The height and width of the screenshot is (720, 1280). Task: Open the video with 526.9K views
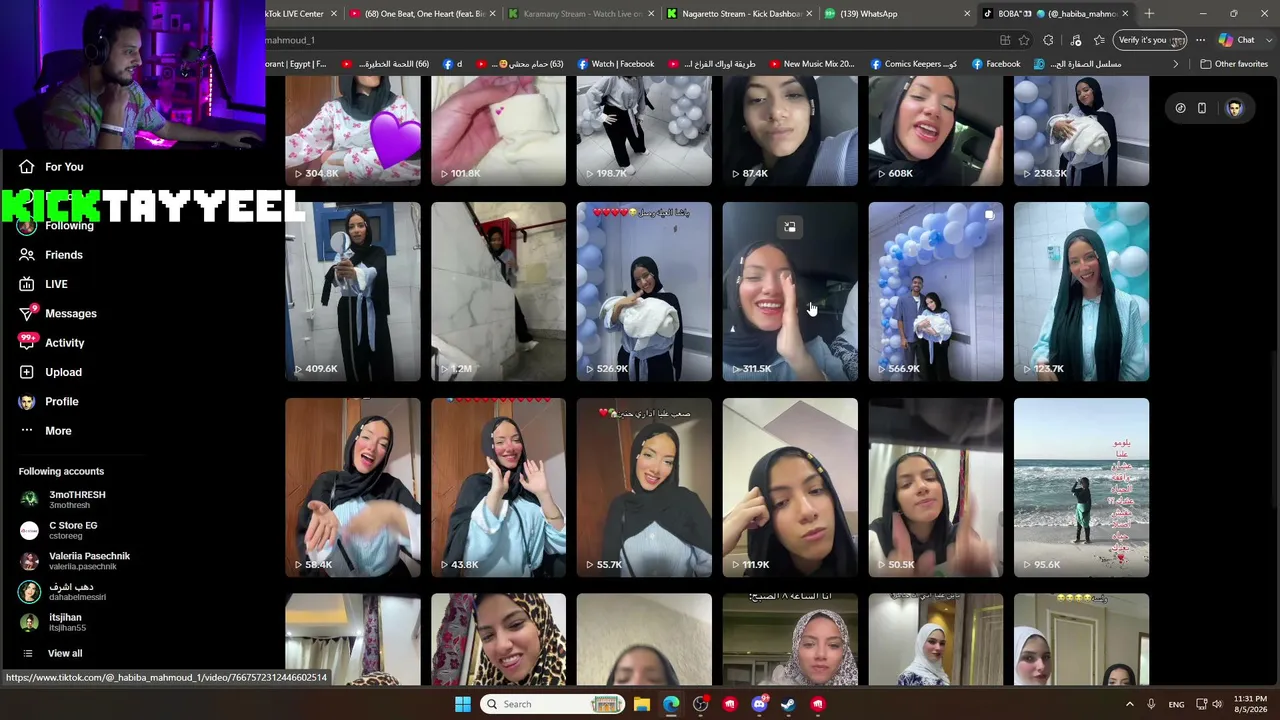(644, 292)
